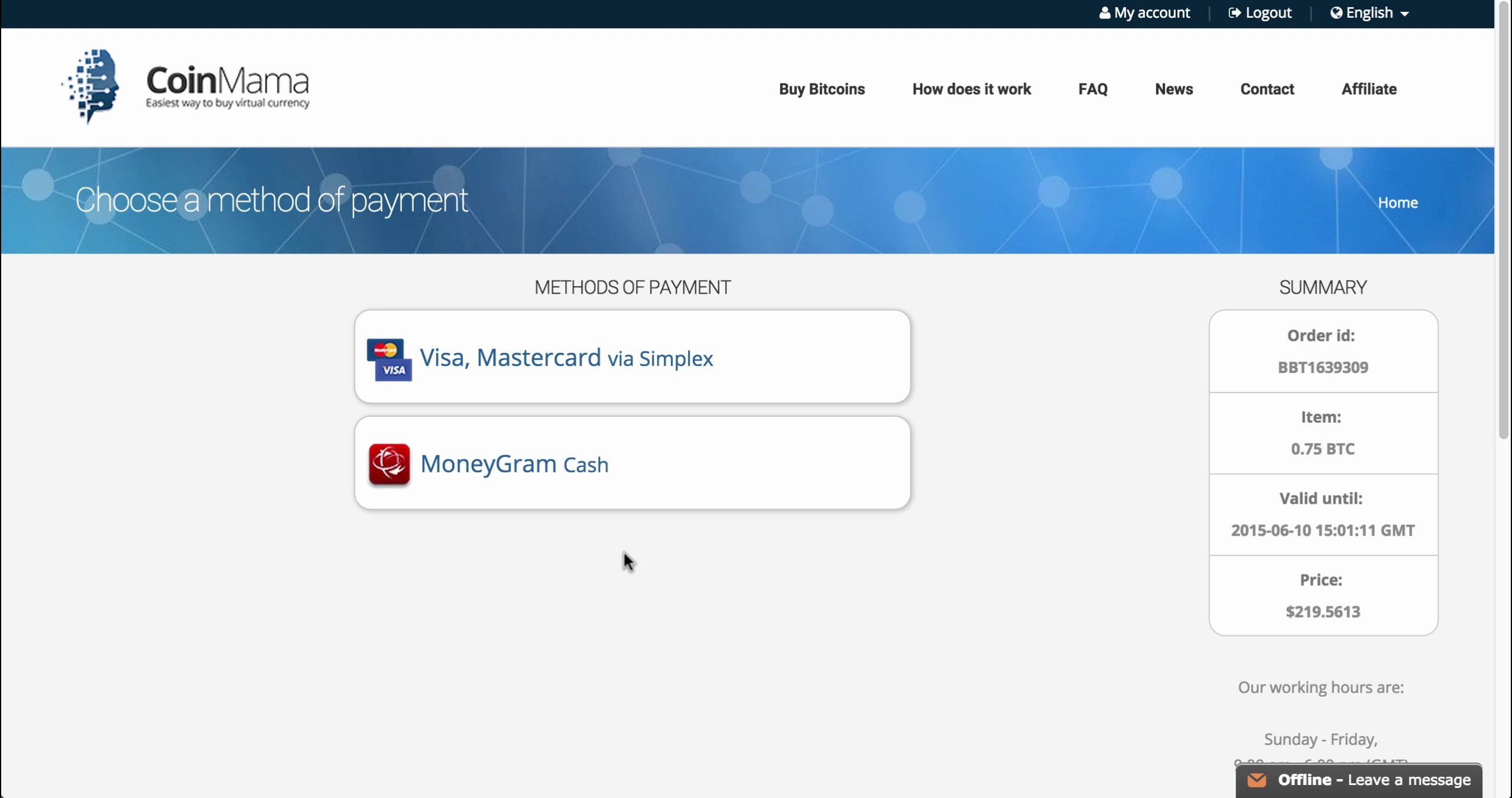Click the Item: label
This screenshot has width=1512, height=798.
(1321, 417)
